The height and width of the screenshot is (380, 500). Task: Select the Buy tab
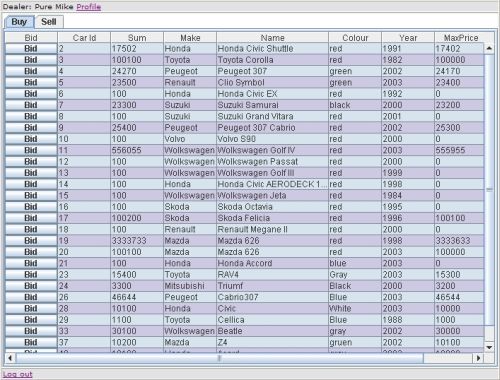tap(19, 22)
